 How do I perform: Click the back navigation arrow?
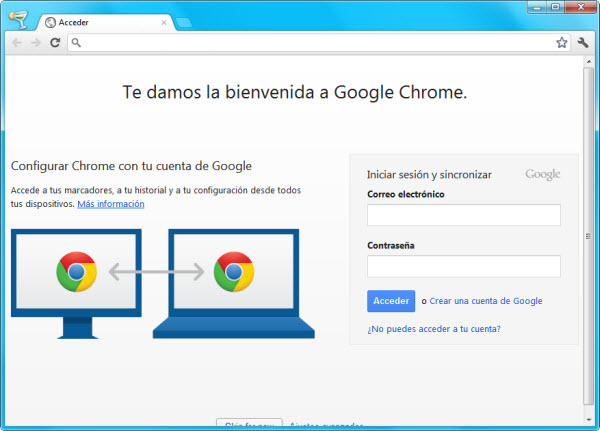[16, 42]
